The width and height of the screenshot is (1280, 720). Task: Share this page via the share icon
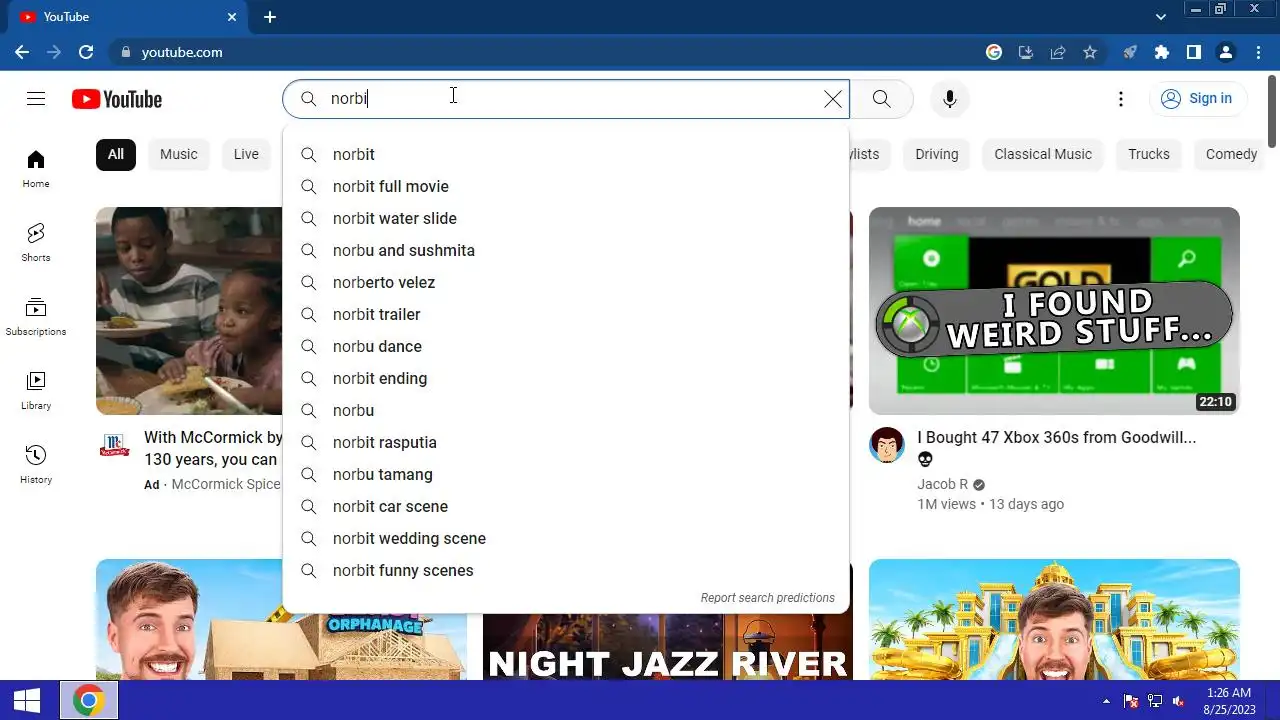coord(1058,52)
